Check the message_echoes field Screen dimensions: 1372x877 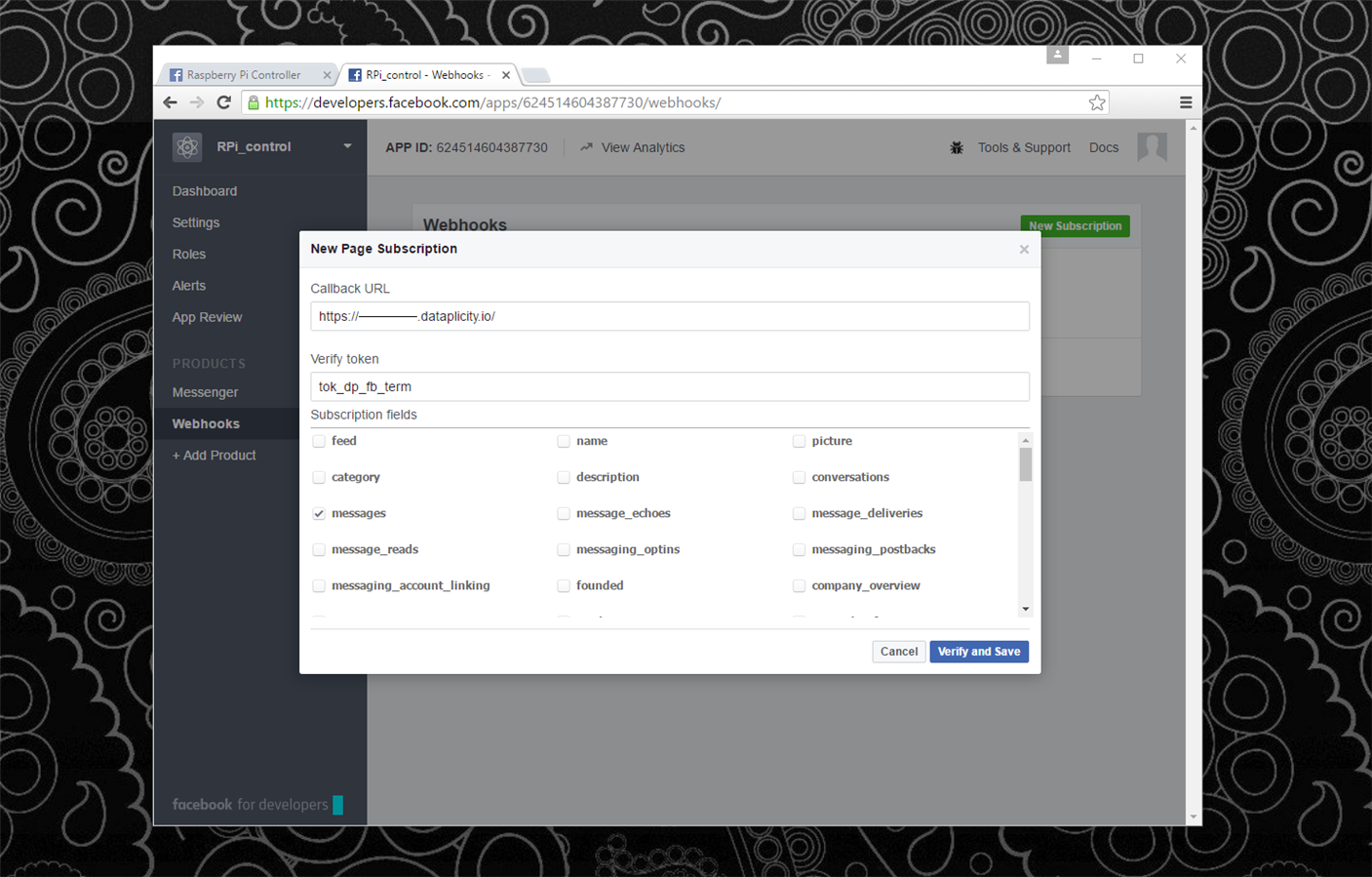click(564, 514)
